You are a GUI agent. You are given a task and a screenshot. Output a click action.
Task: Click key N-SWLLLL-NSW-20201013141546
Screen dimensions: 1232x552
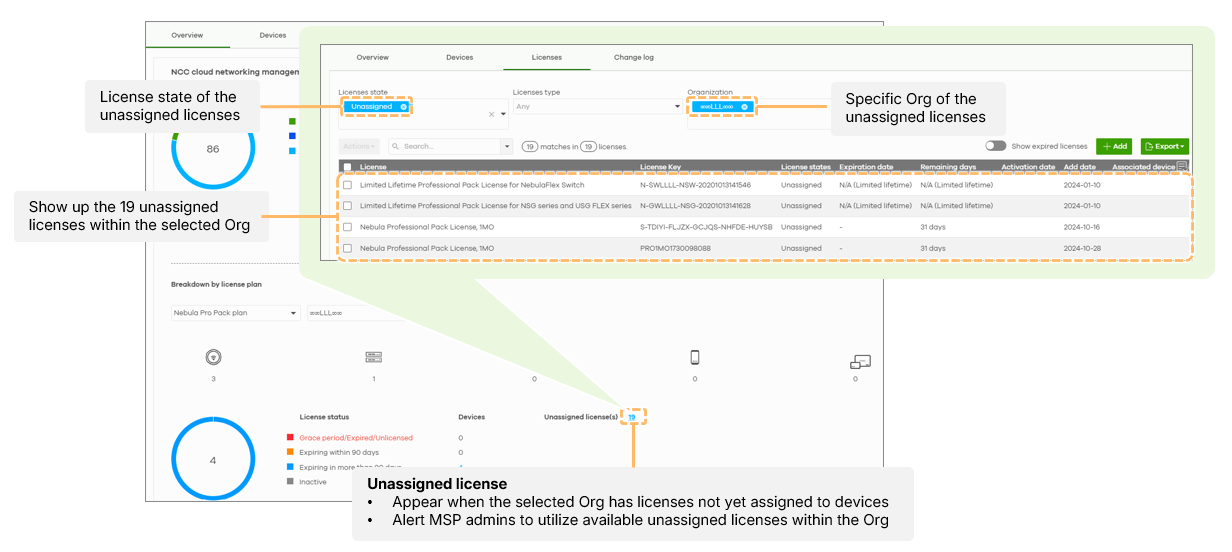click(x=695, y=185)
